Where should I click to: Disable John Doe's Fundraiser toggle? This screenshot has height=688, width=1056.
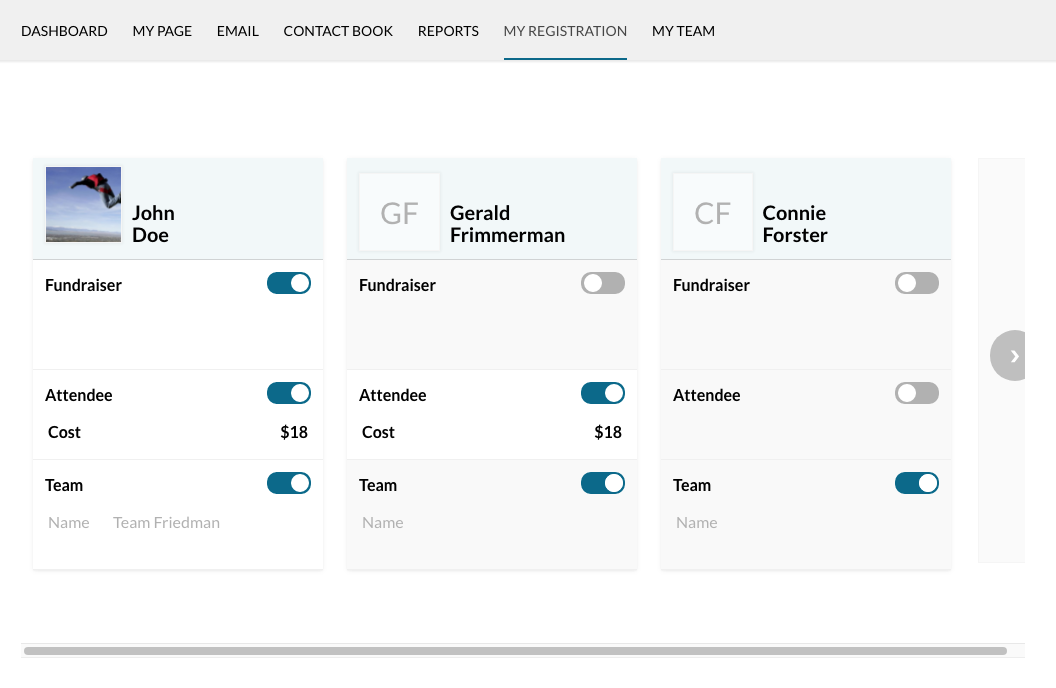pyautogui.click(x=289, y=283)
